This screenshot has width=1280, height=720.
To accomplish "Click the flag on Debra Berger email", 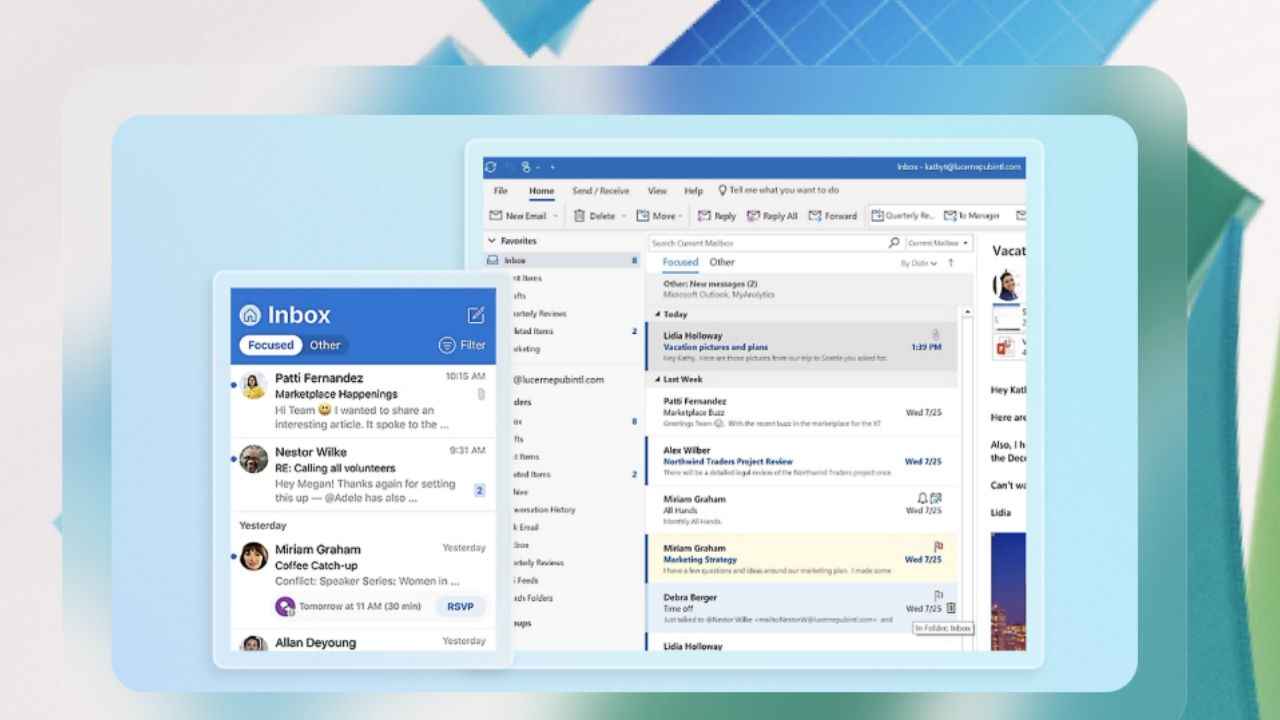I will tap(938, 596).
